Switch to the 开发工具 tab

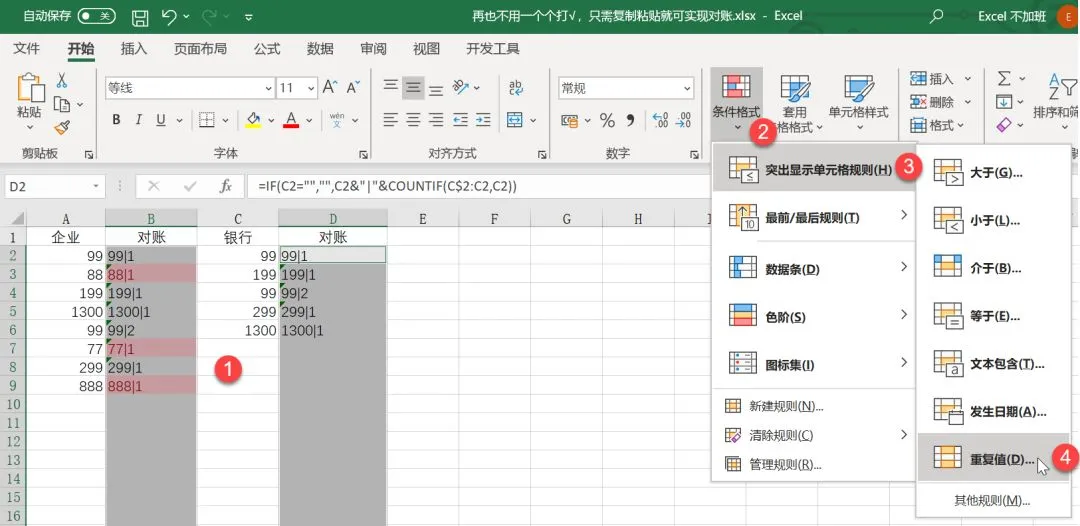point(493,49)
